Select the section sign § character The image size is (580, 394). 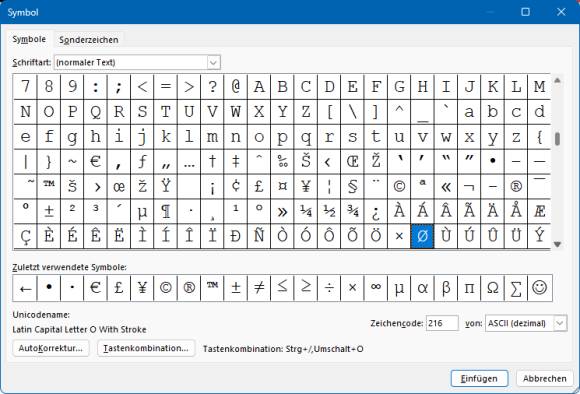(x=353, y=187)
